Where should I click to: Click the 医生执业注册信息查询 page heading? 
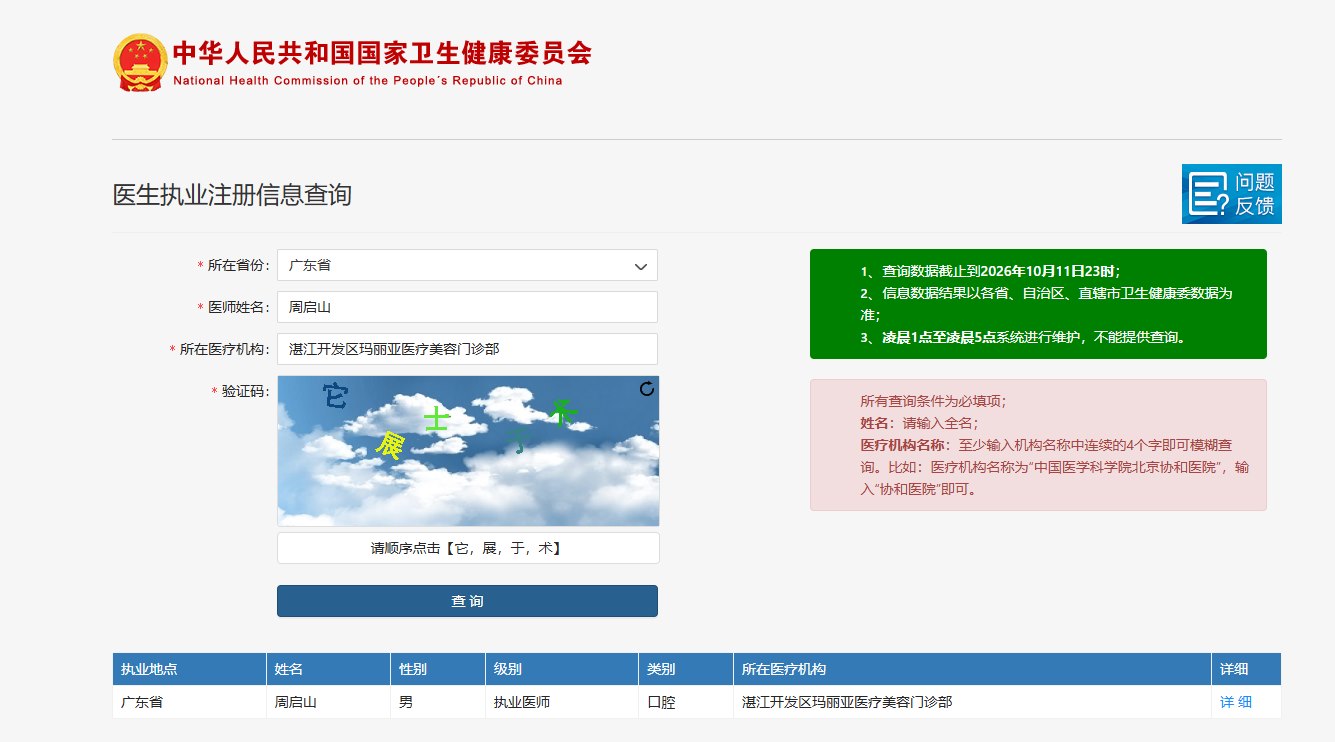[232, 195]
